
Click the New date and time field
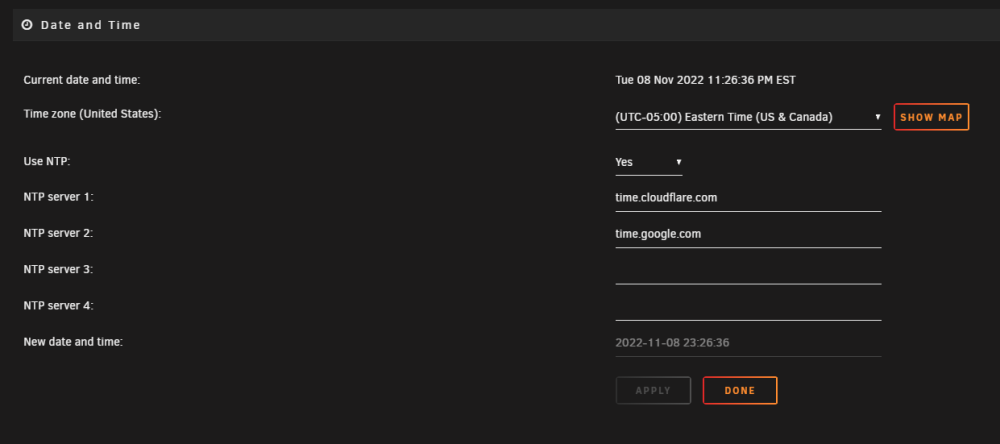coord(748,343)
